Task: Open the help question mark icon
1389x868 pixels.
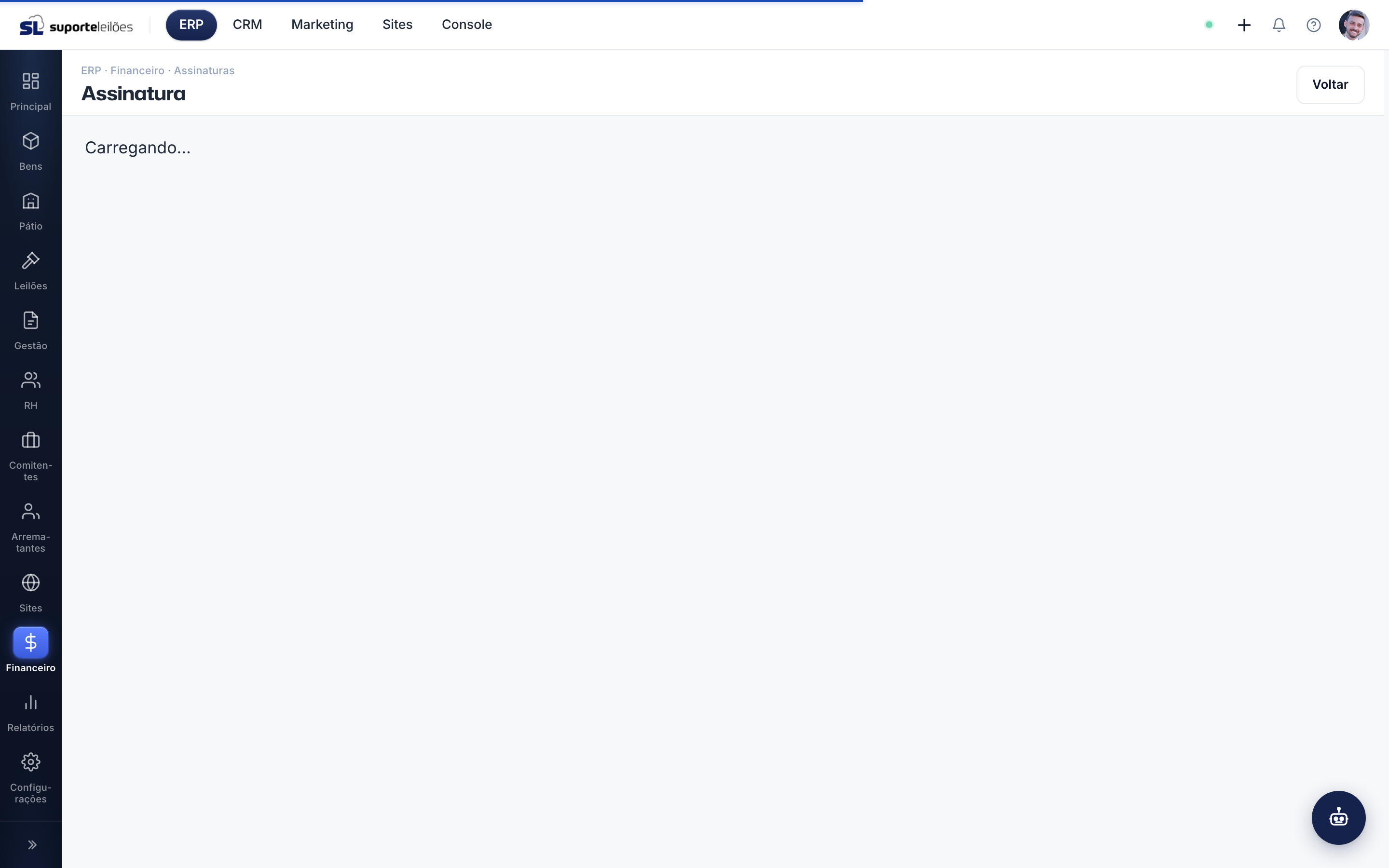Action: pyautogui.click(x=1313, y=25)
